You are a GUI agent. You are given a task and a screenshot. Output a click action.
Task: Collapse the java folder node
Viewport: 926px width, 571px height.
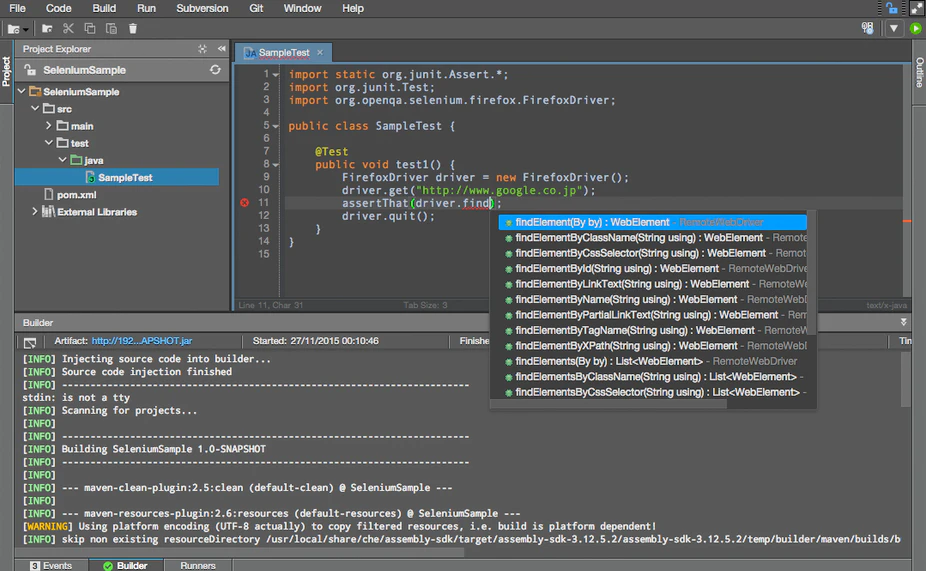coord(63,160)
